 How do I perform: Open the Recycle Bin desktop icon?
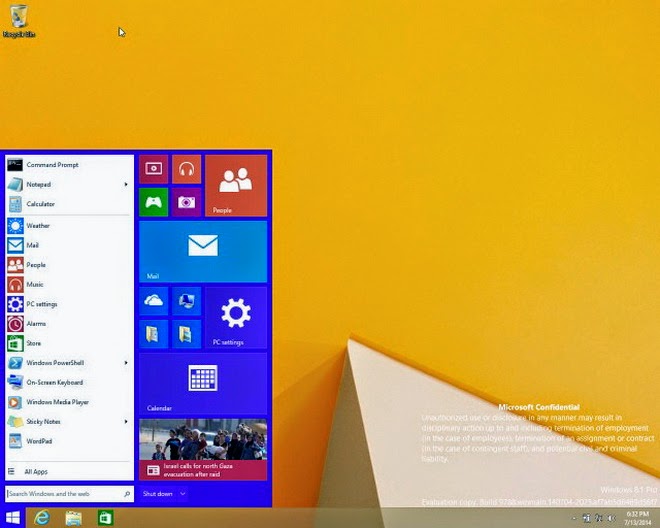[x=19, y=21]
